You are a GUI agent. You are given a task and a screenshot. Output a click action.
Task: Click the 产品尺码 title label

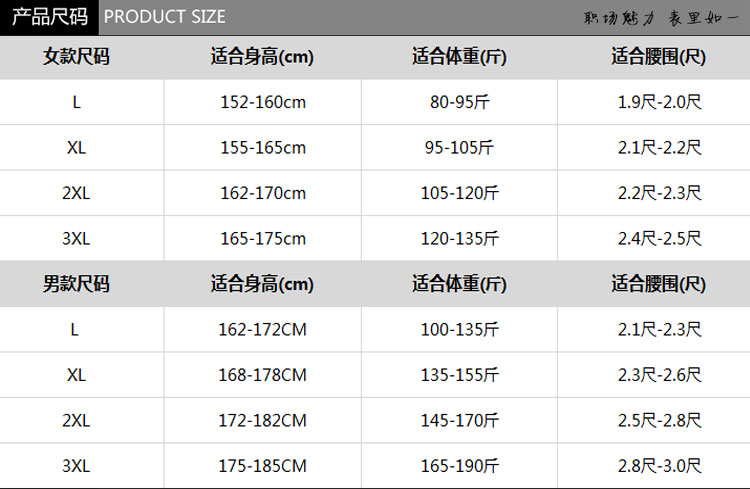point(49,17)
